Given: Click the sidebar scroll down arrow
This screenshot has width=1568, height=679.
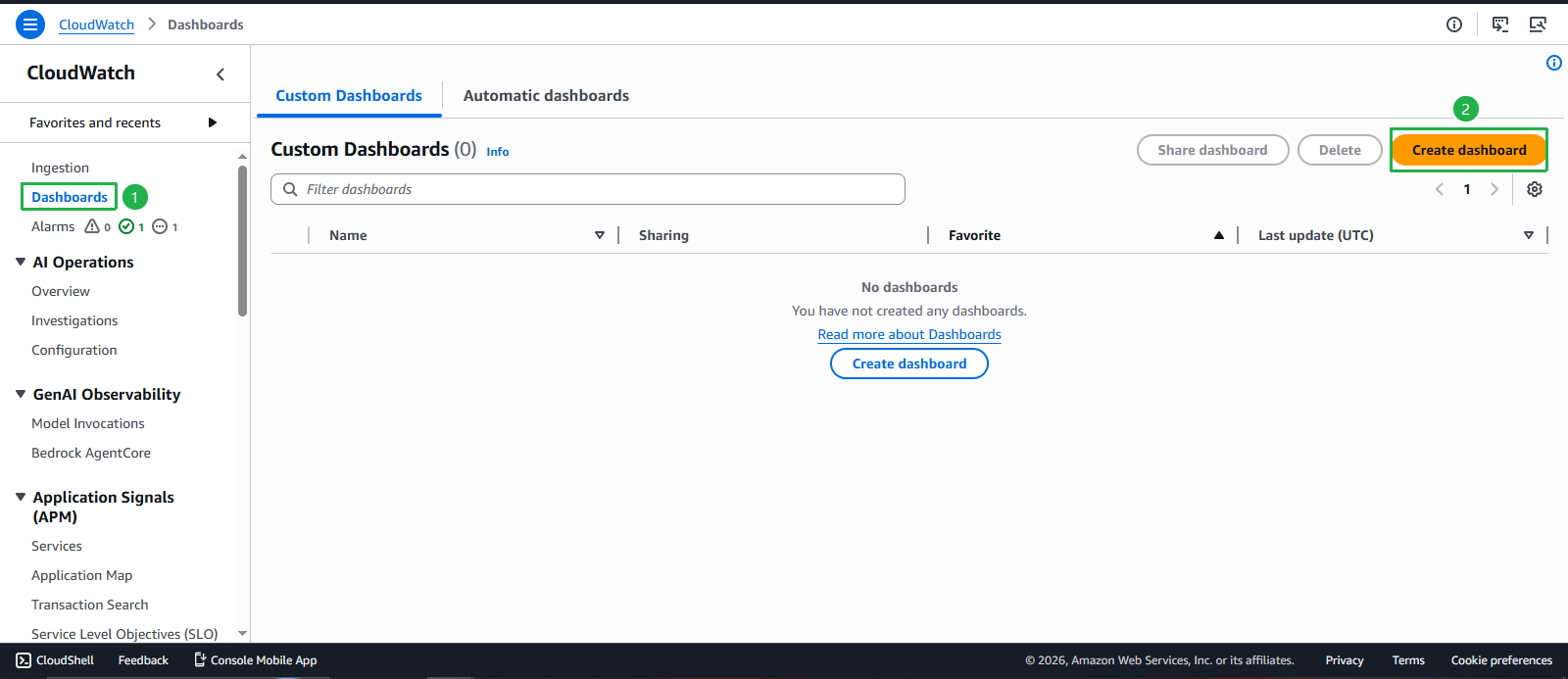Looking at the screenshot, I should tap(242, 634).
